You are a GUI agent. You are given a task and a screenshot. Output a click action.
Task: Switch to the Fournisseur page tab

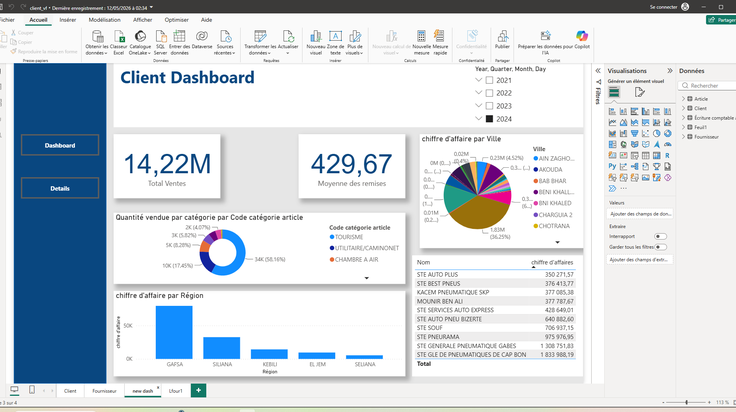104,390
